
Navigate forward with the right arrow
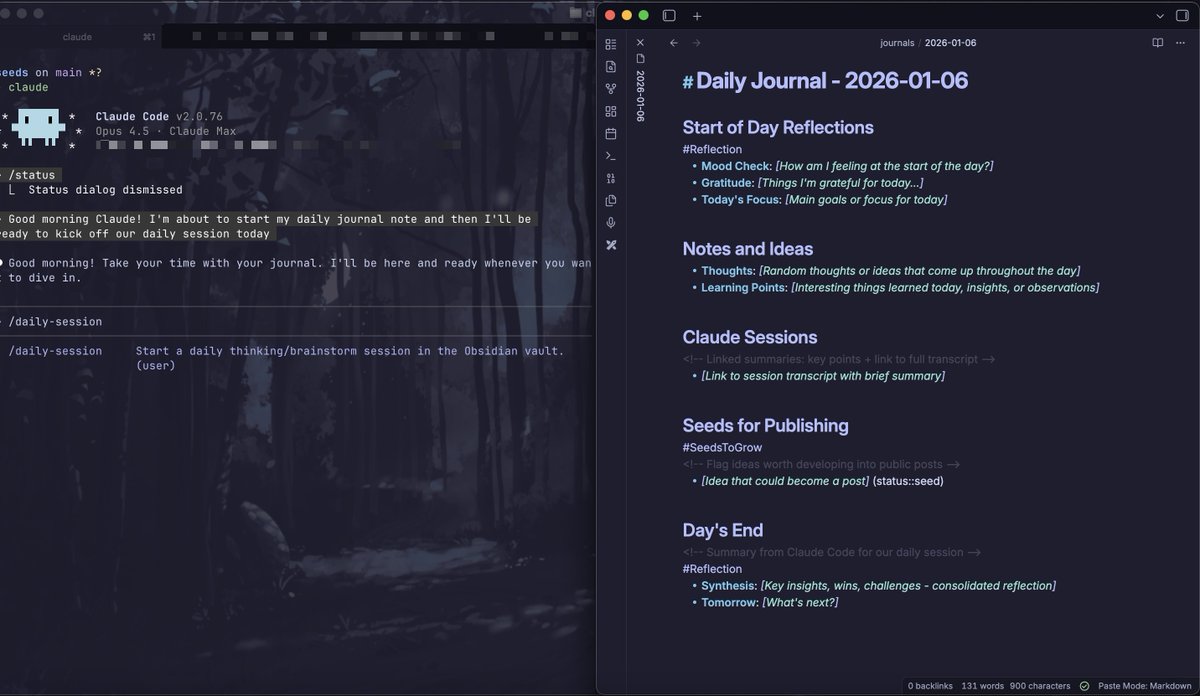697,43
